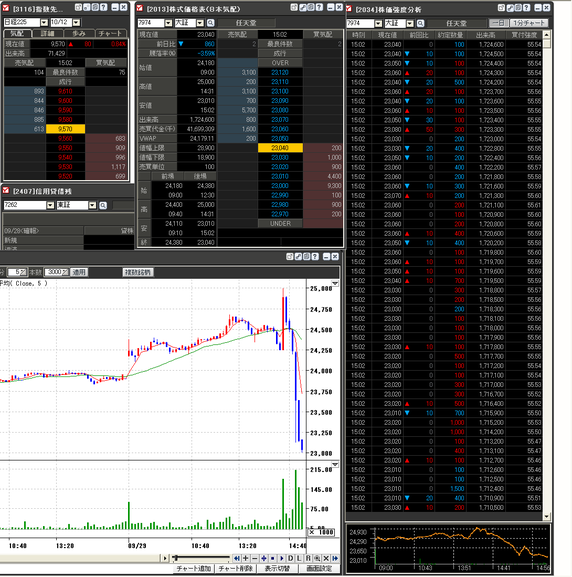
Task: Open the 日経225 dropdown
Action: coord(44,22)
